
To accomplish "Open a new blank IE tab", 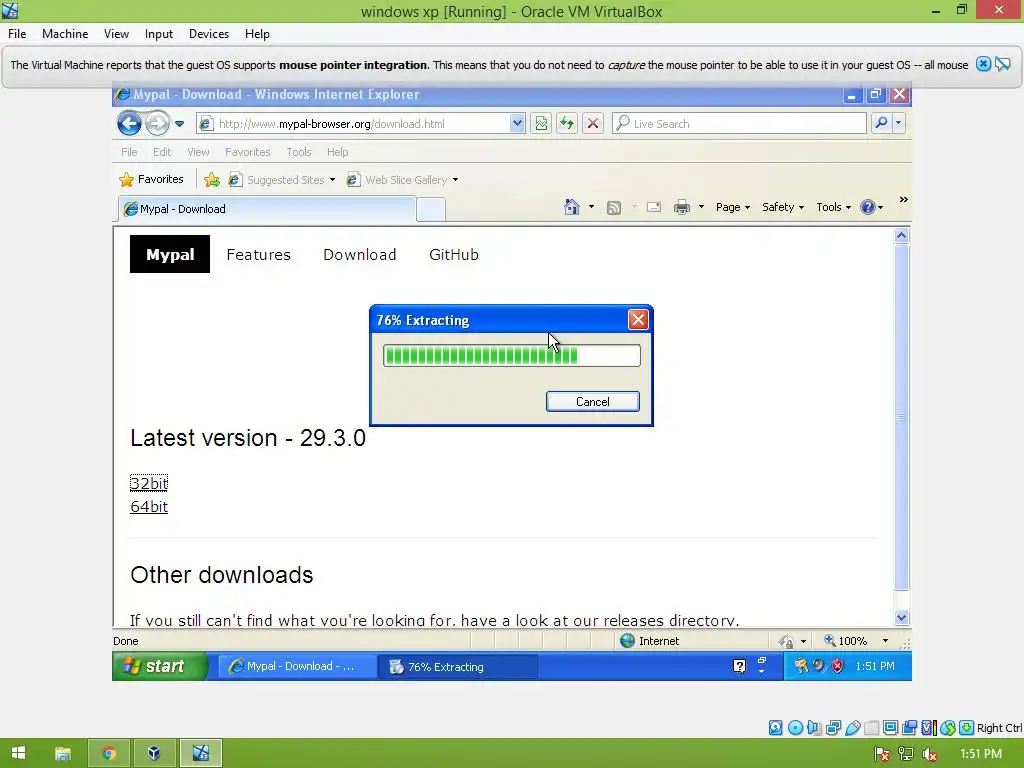I will tap(430, 209).
